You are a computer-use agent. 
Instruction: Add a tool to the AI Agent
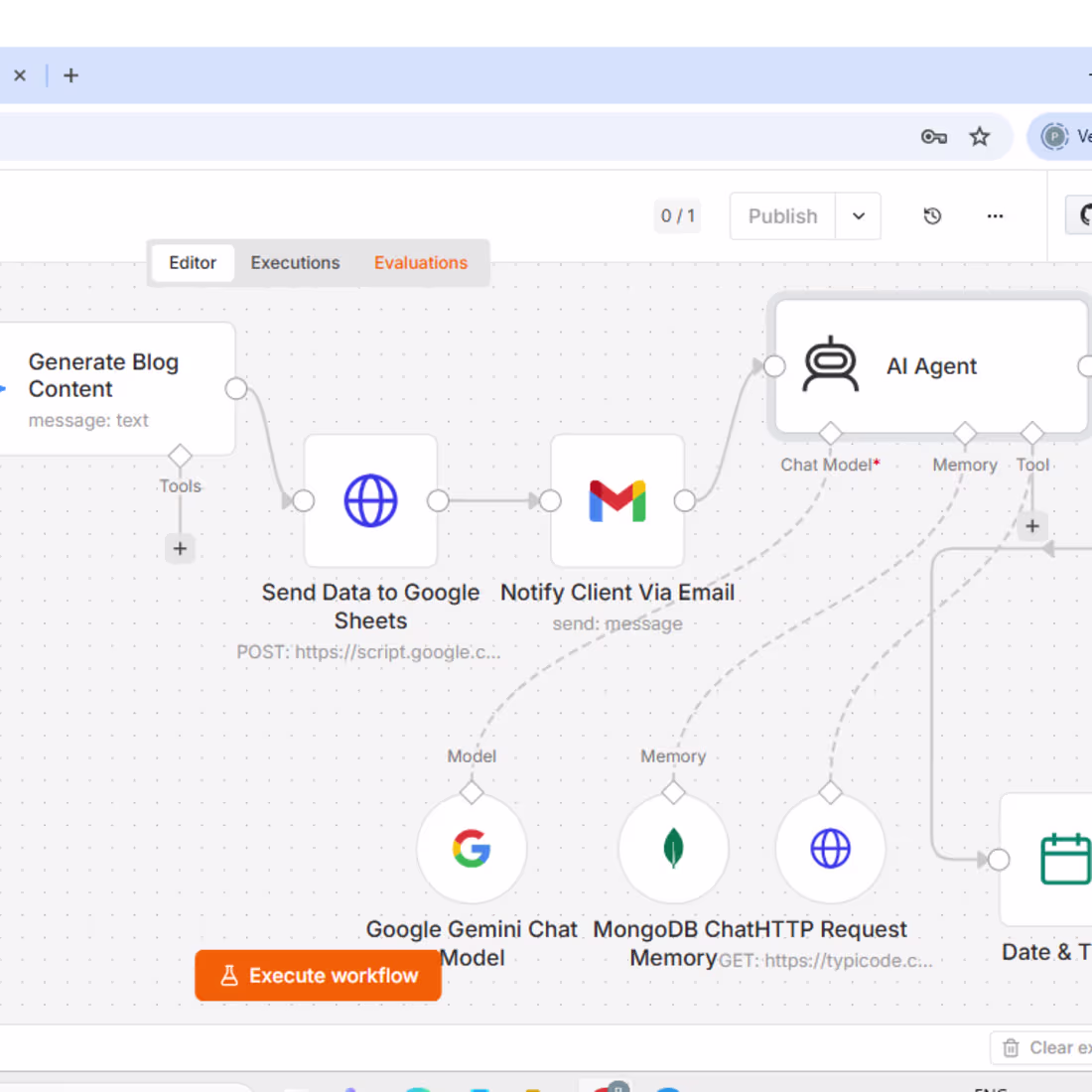[1032, 526]
